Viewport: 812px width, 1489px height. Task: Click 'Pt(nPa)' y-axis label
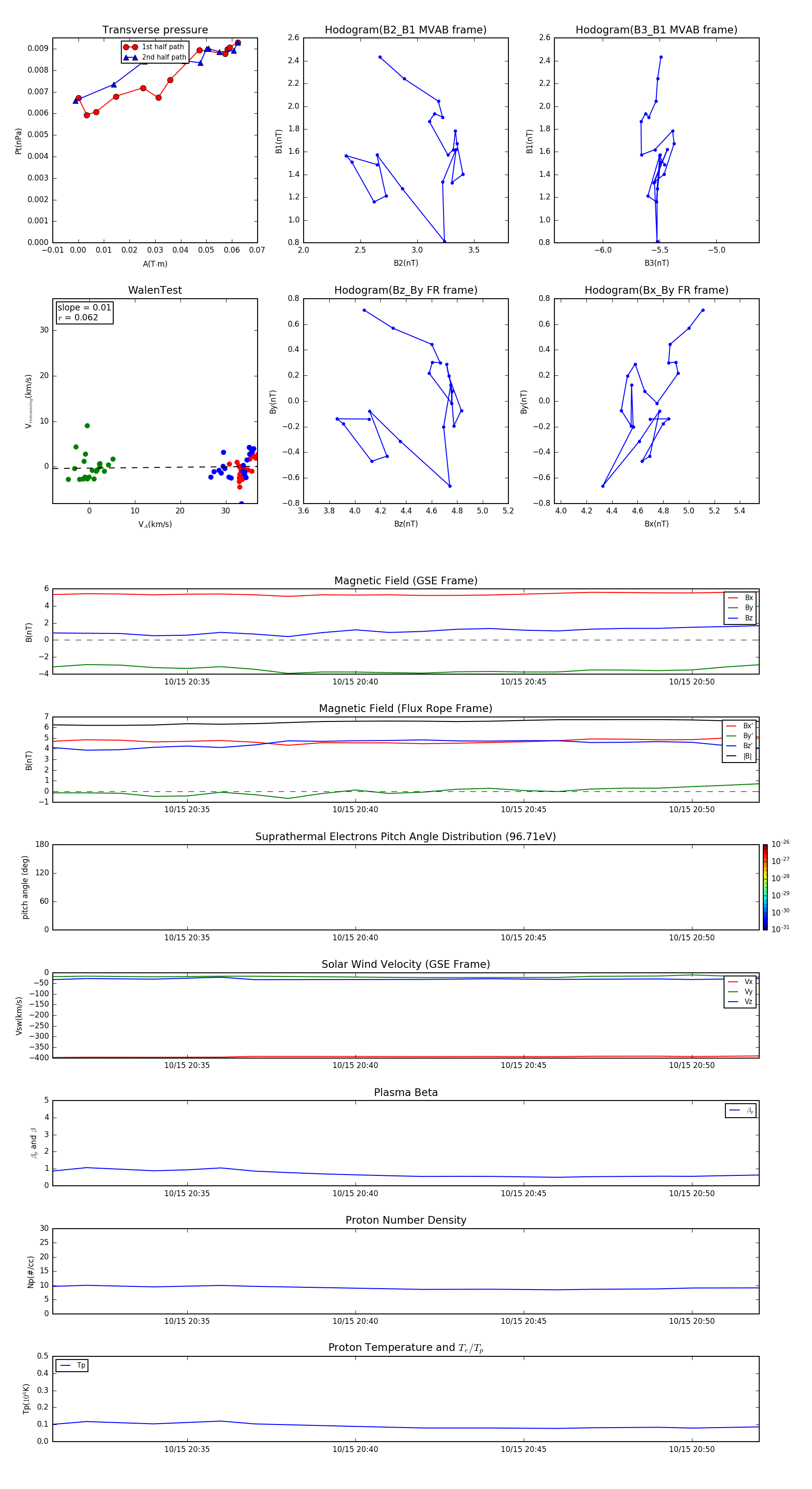click(18, 141)
